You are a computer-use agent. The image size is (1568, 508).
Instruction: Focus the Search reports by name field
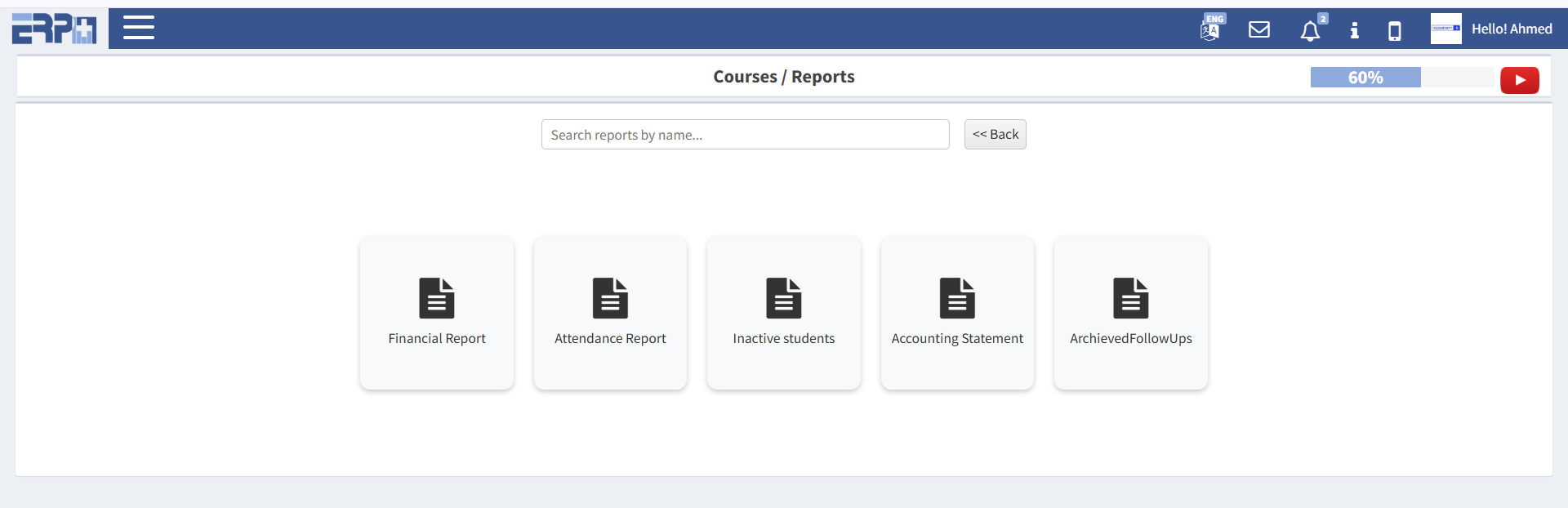(745, 135)
